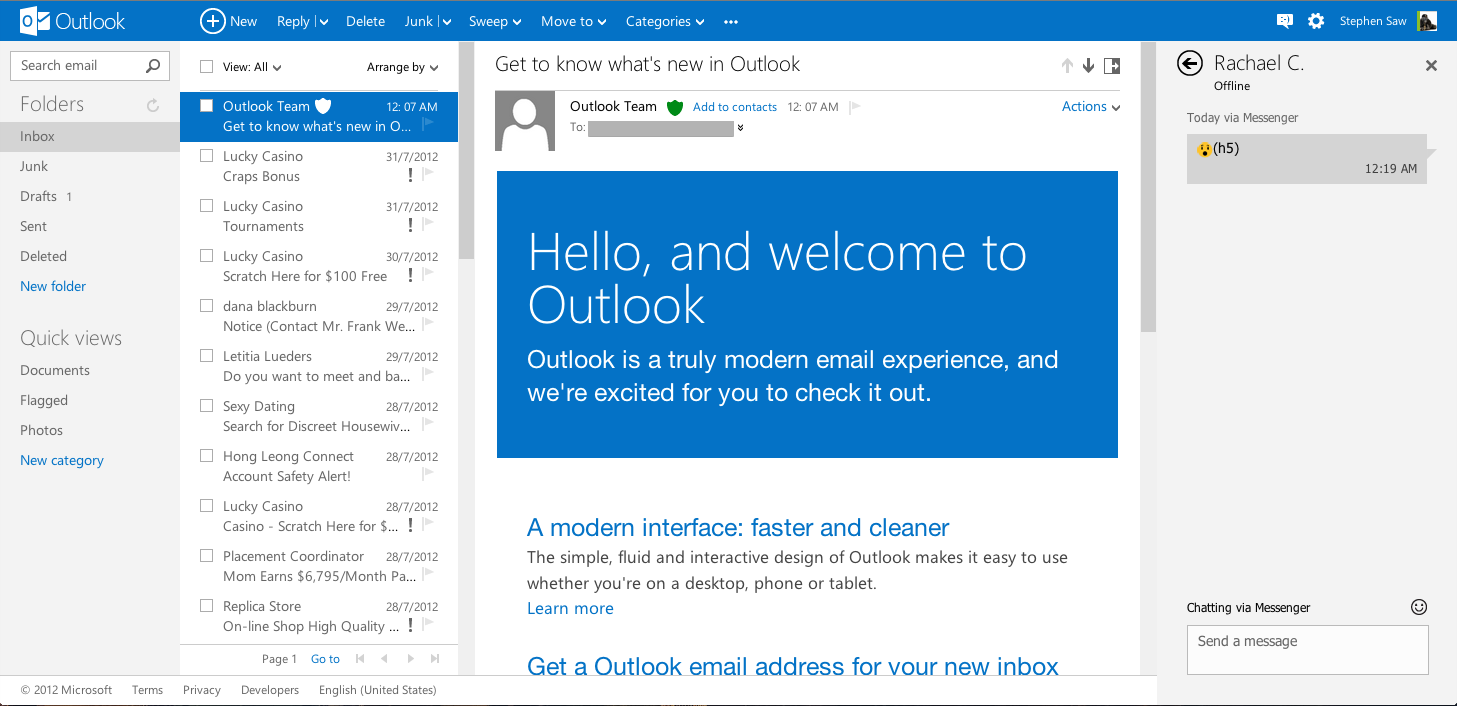Click the refresh icon beside Folders

point(153,105)
